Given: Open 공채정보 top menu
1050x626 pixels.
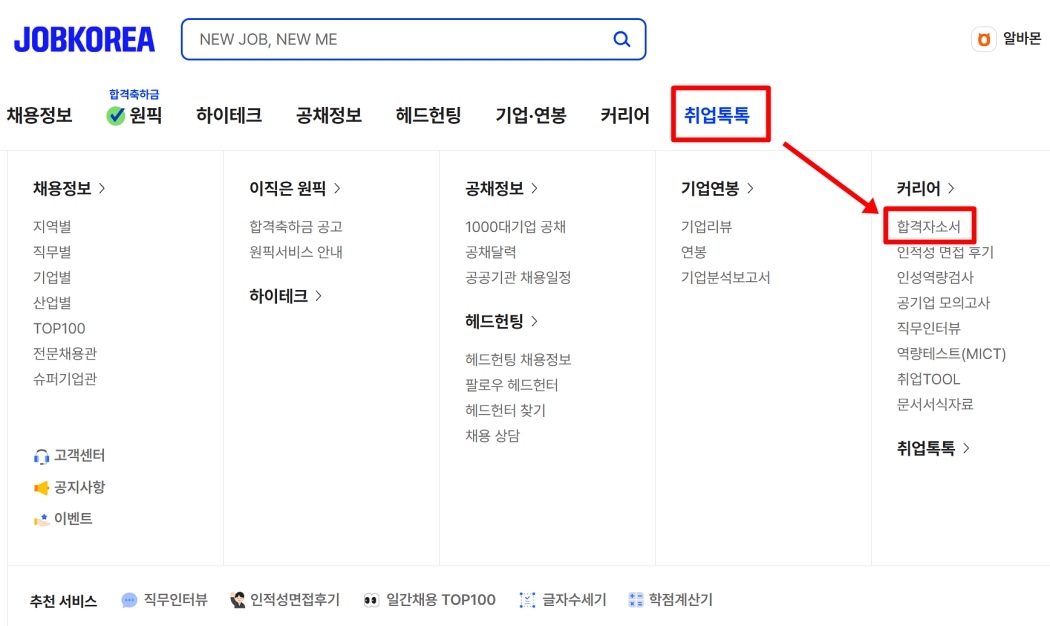Looking at the screenshot, I should pos(329,115).
